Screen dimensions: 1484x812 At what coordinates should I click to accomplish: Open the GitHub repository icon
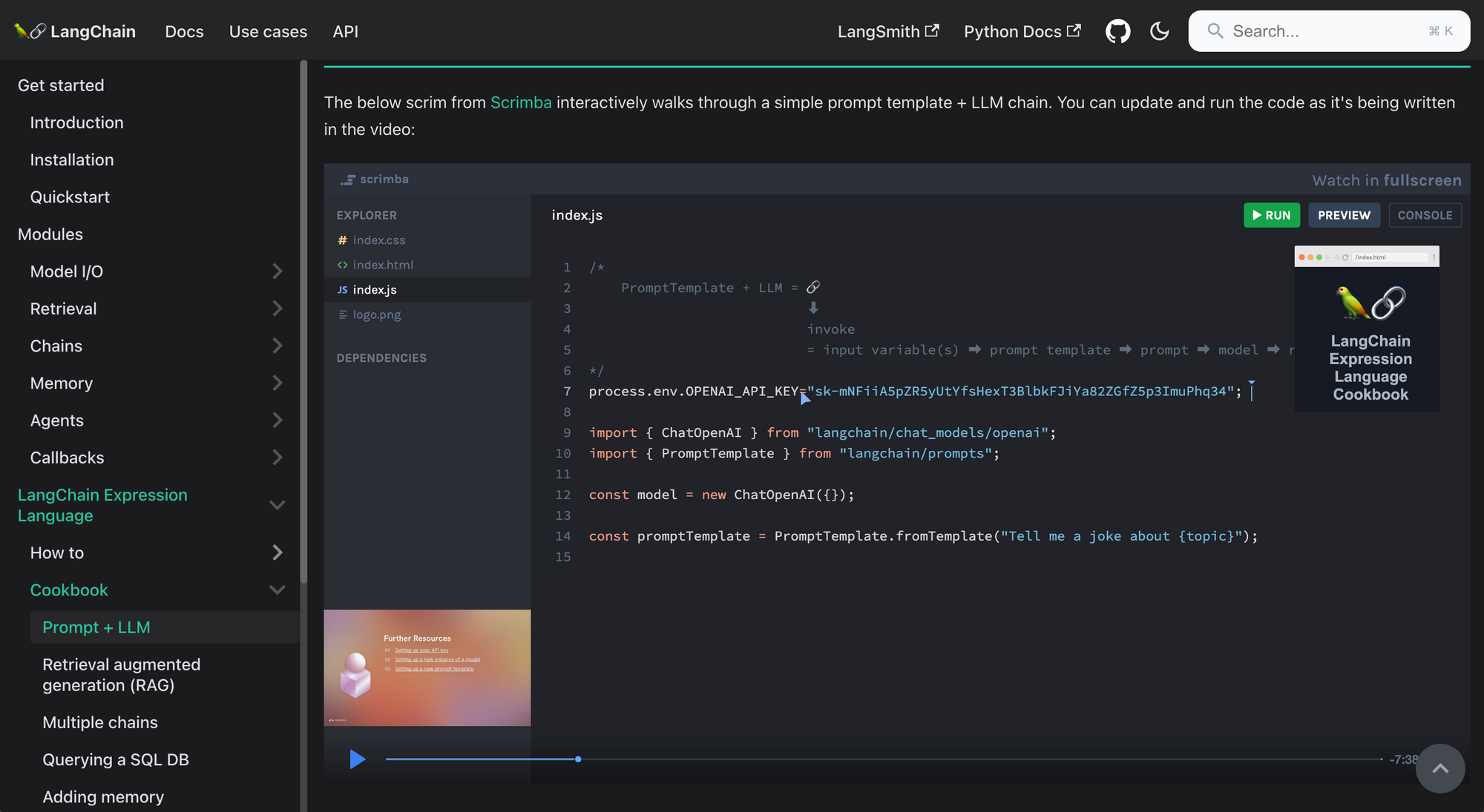click(x=1117, y=31)
